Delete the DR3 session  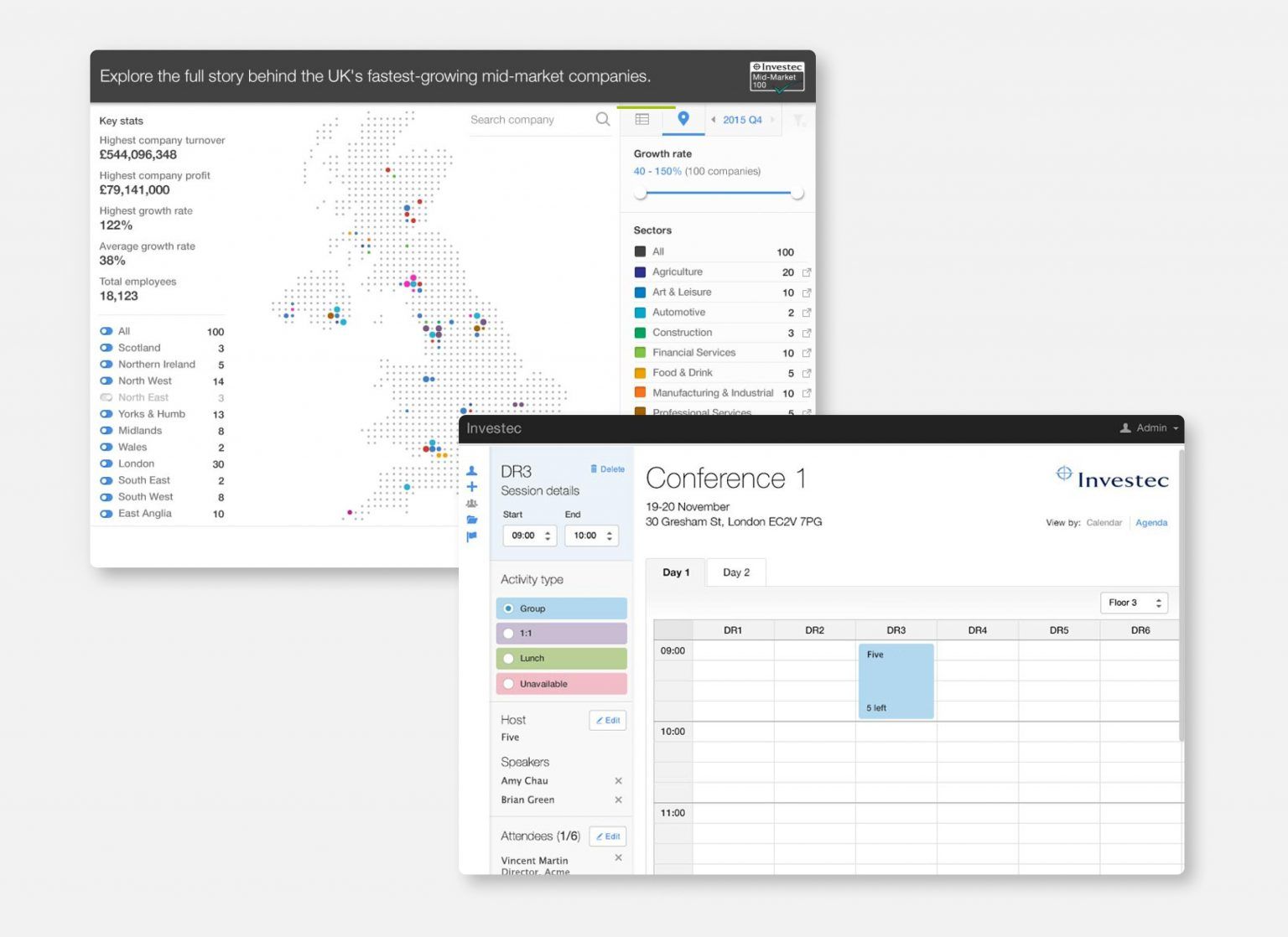(607, 469)
